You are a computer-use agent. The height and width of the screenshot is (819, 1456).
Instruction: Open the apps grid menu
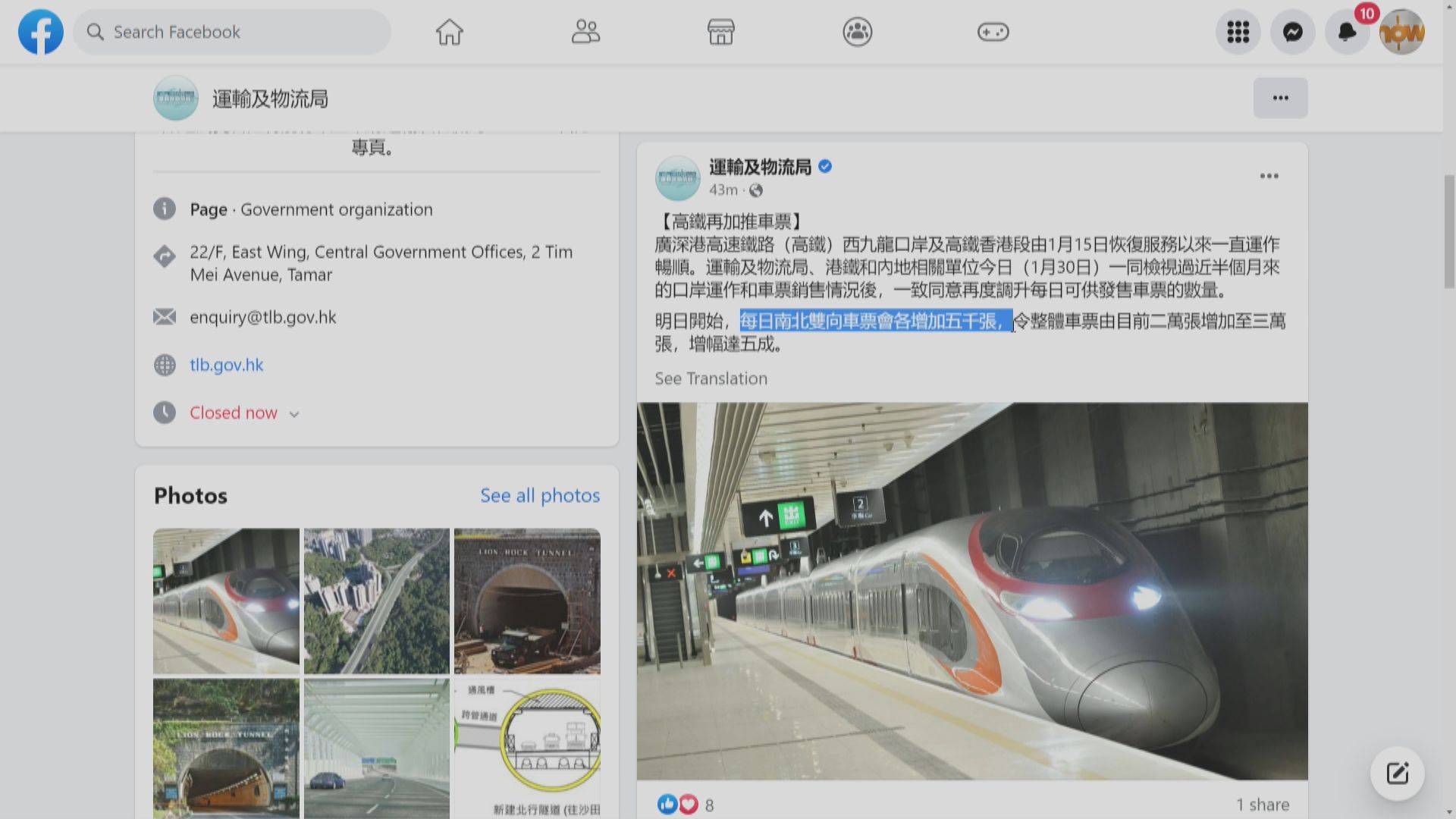click(x=1238, y=32)
